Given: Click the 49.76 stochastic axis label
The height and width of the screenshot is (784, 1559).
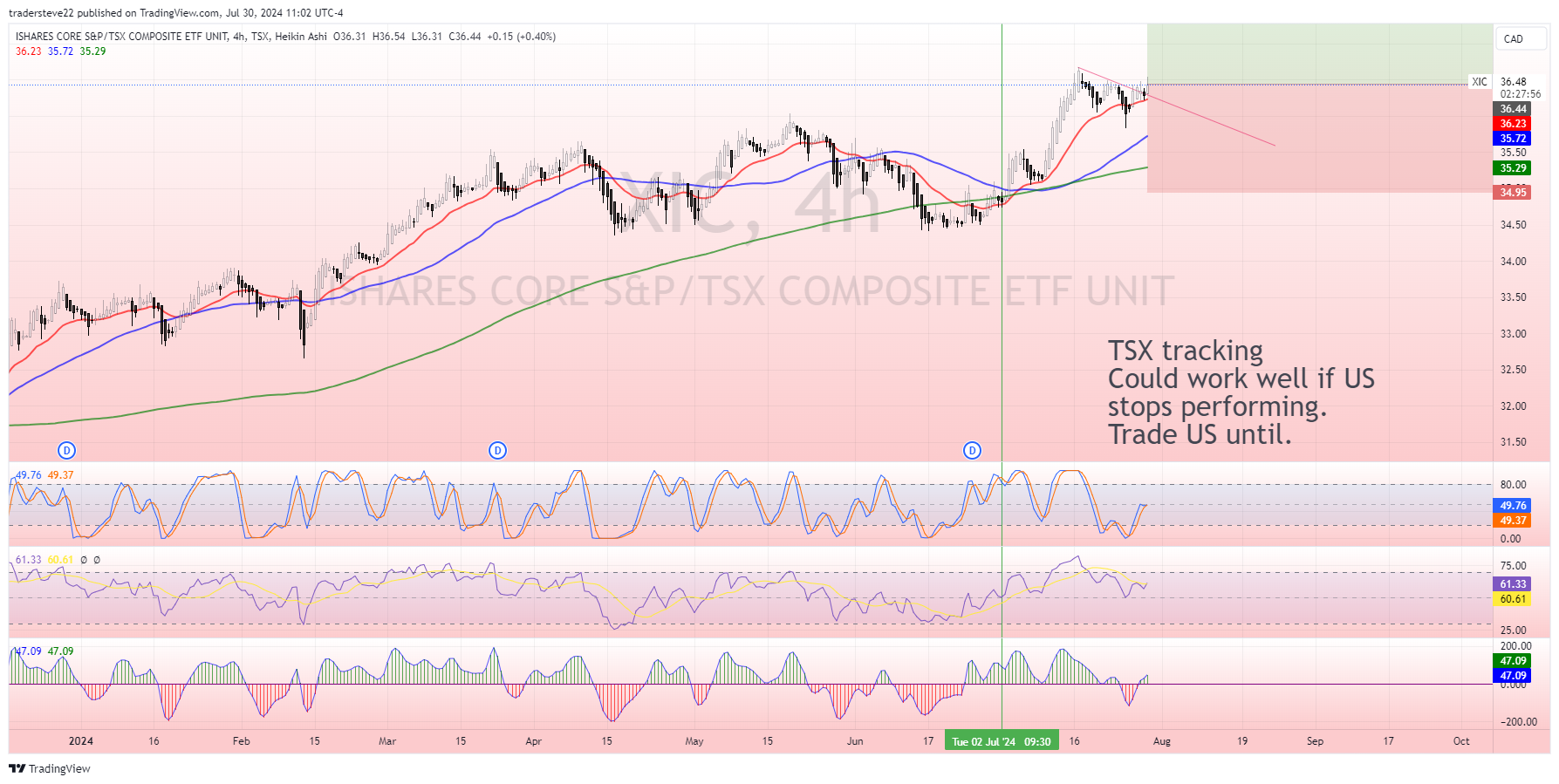Looking at the screenshot, I should [1513, 506].
